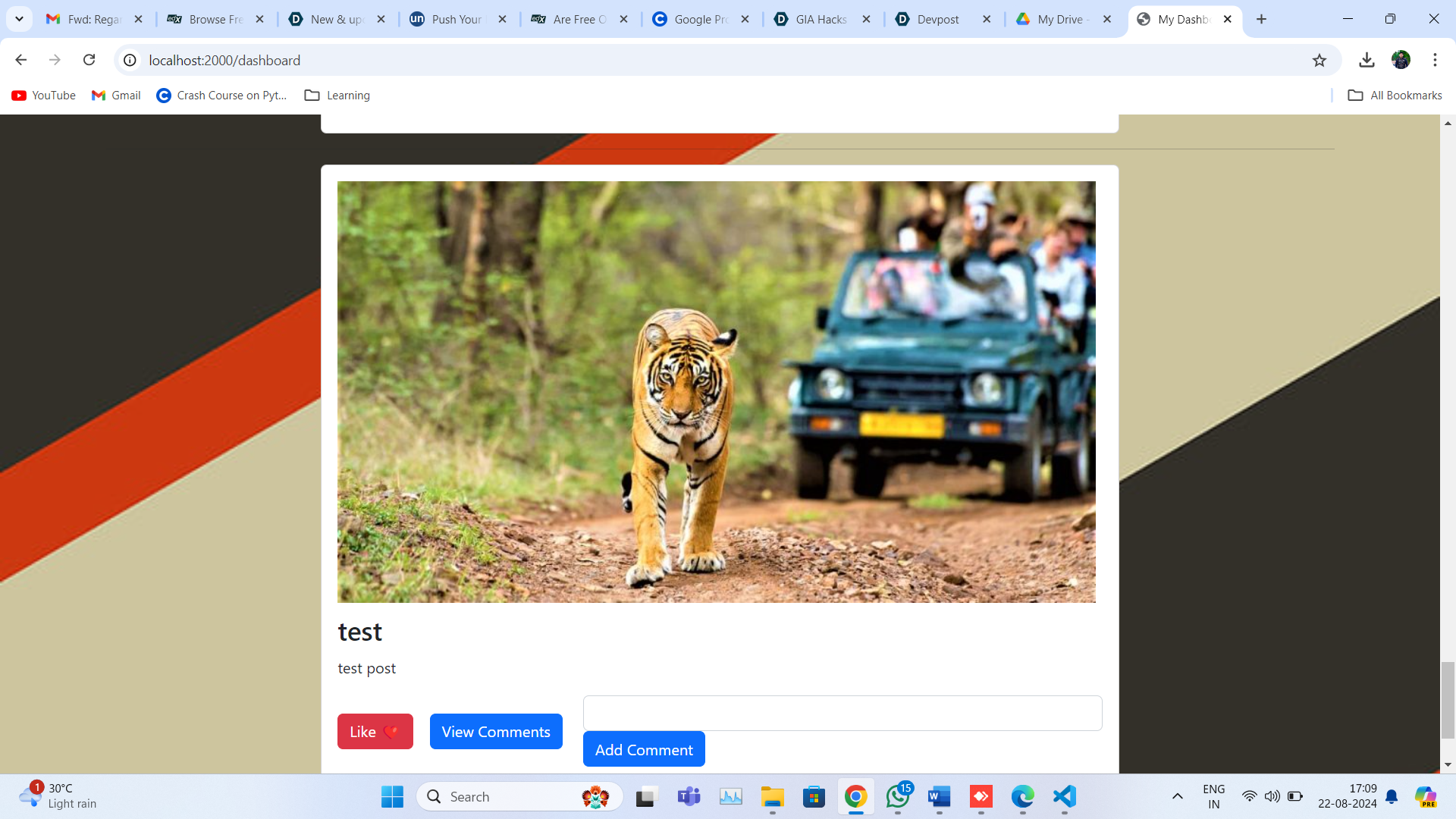
Task: Switch to the Devpost tab
Action: tap(937, 19)
